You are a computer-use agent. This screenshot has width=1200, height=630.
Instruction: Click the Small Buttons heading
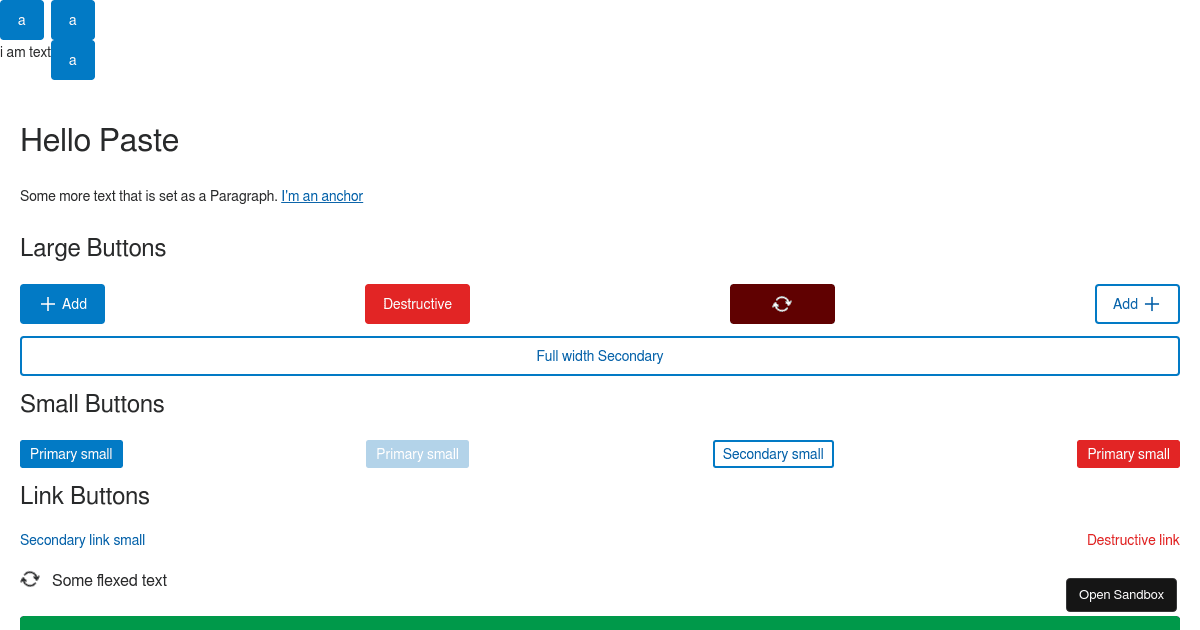coord(92,404)
